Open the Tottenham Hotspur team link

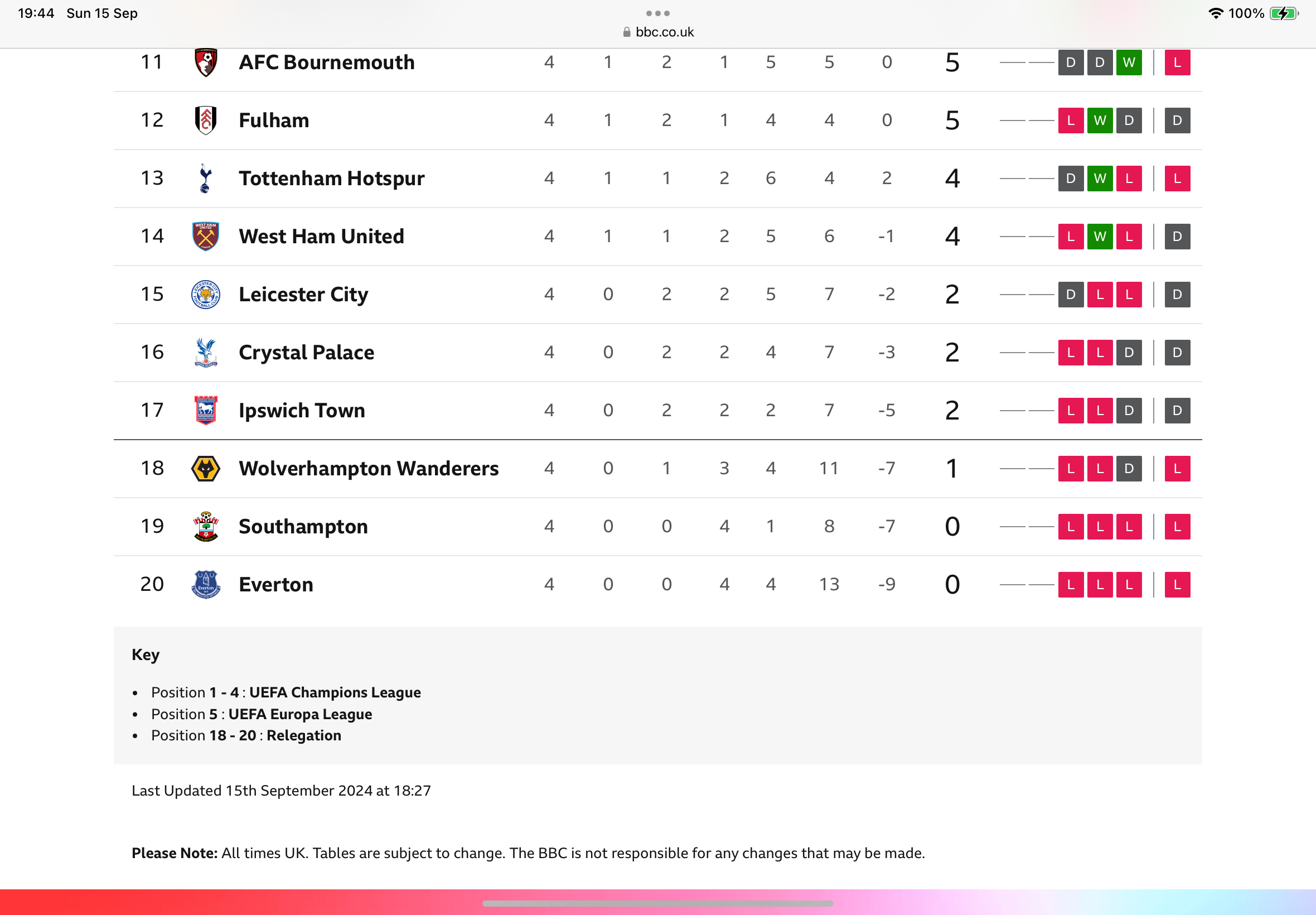point(332,179)
